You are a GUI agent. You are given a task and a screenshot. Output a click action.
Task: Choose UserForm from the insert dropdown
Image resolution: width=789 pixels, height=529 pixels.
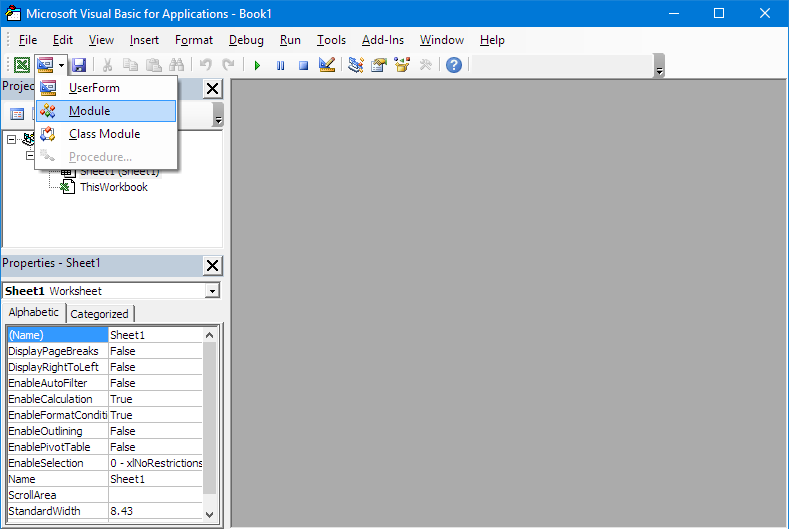(x=106, y=88)
